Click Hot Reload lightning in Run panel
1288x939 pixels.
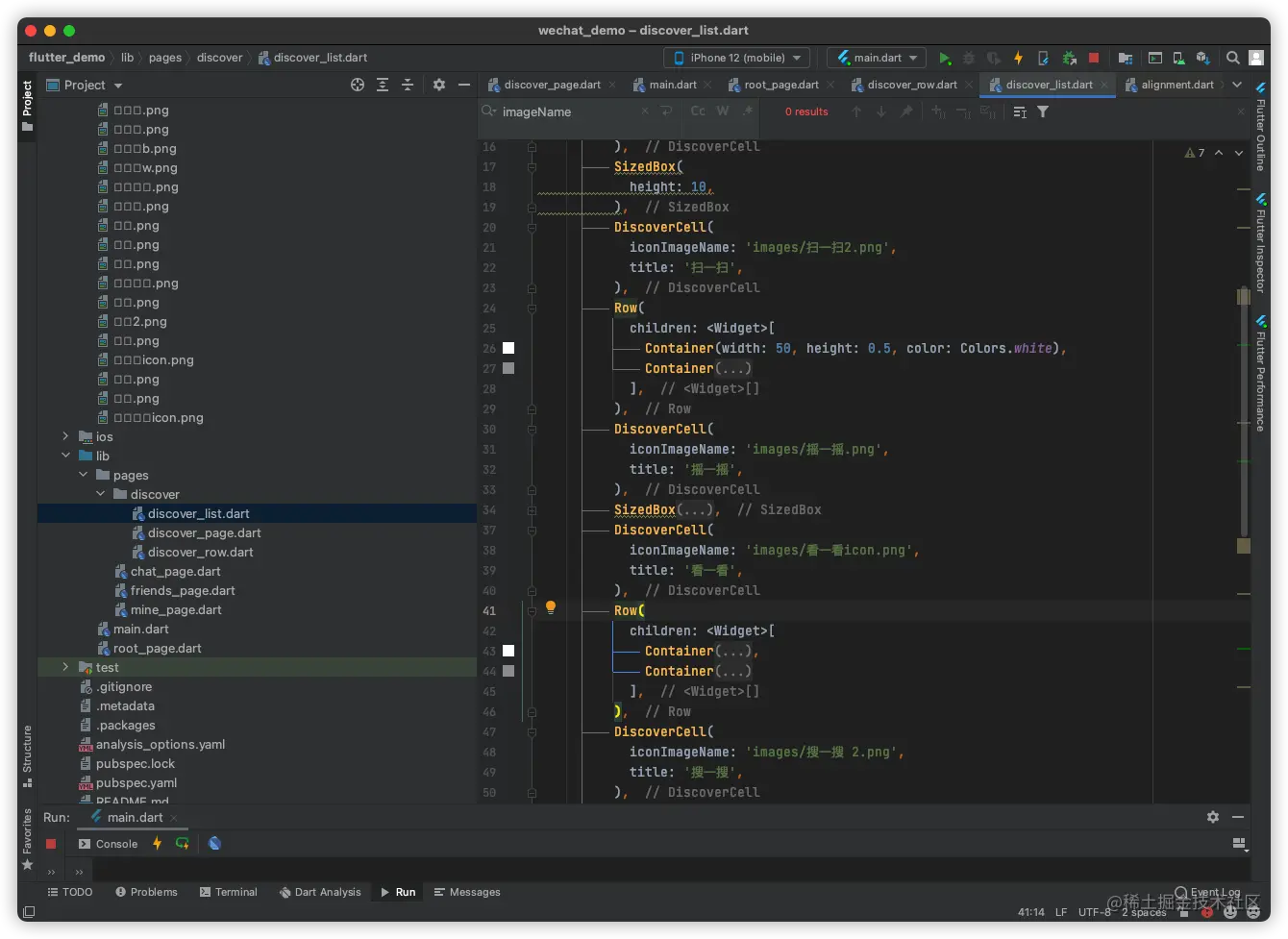tap(157, 844)
